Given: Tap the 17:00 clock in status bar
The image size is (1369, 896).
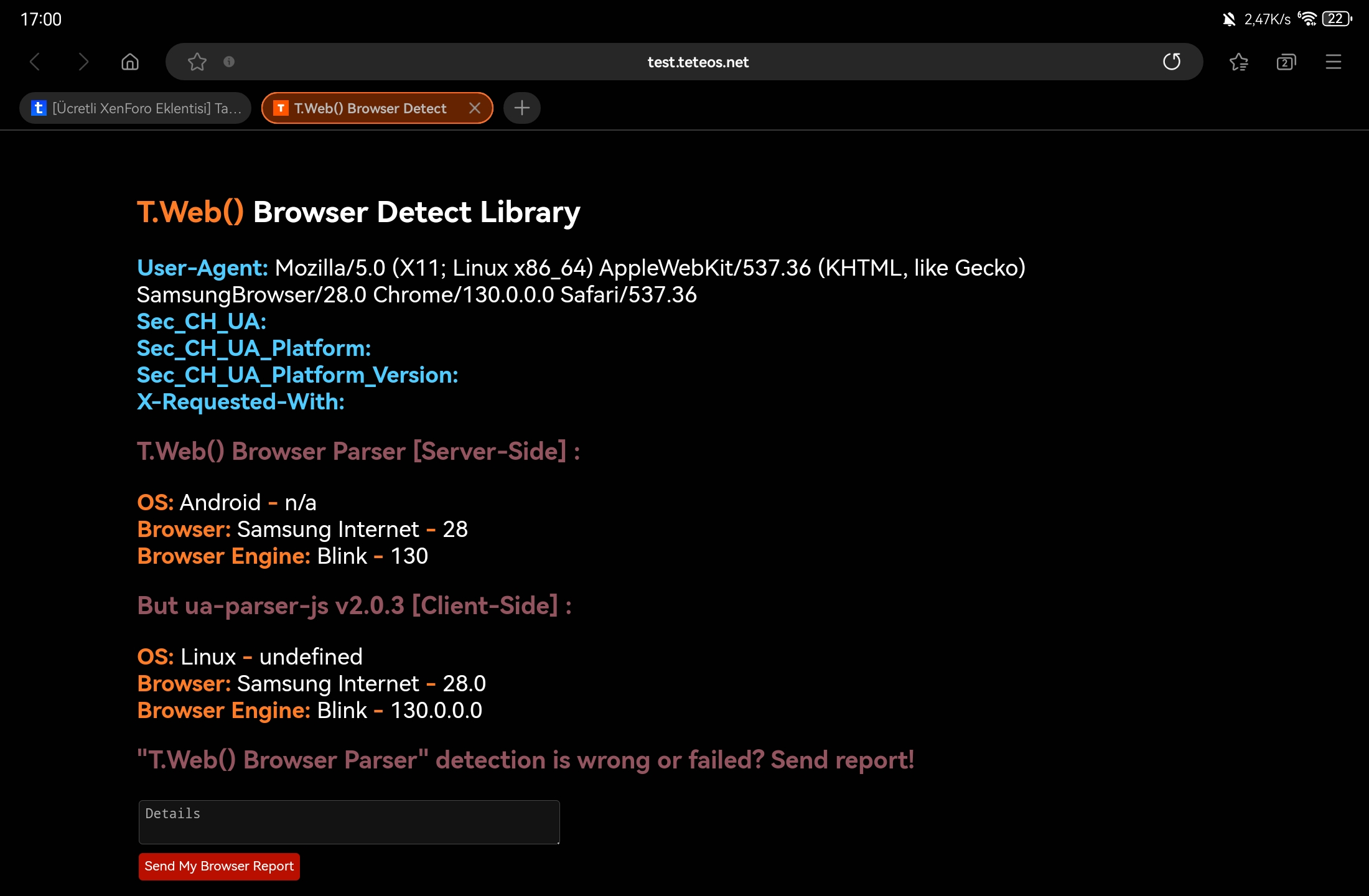Looking at the screenshot, I should coord(41,19).
